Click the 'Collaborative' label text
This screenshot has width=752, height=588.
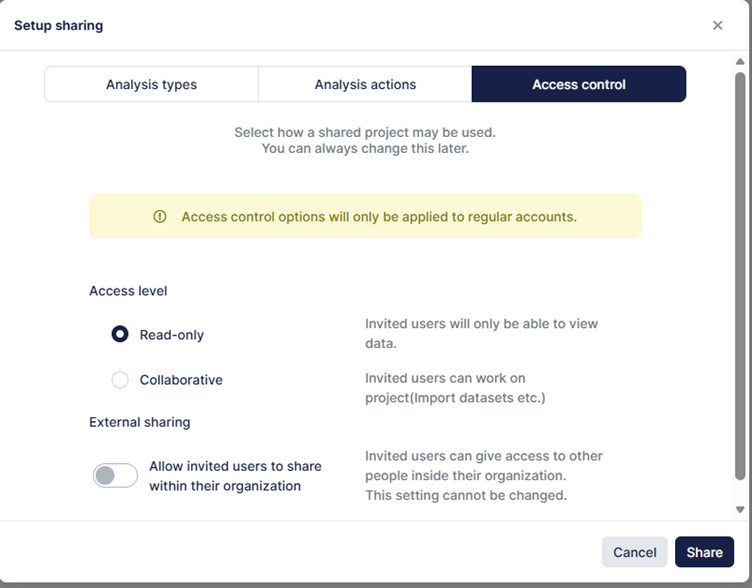pos(181,380)
